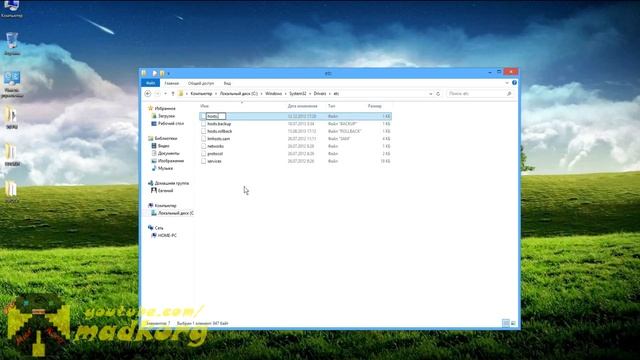Open the Файл ribbon tab
Image resolution: width=640 pixels, height=360 pixels.
(150, 83)
